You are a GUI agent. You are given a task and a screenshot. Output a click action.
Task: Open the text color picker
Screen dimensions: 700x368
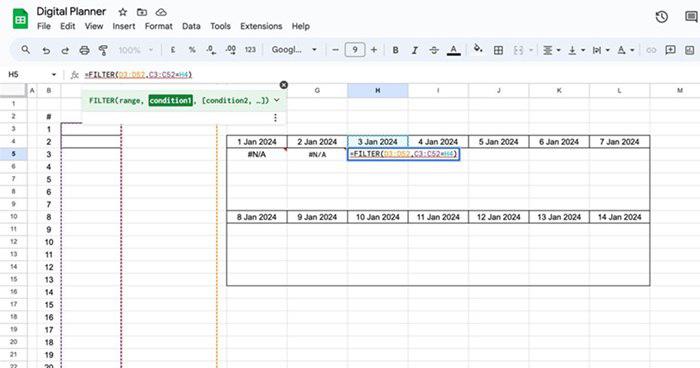point(454,50)
